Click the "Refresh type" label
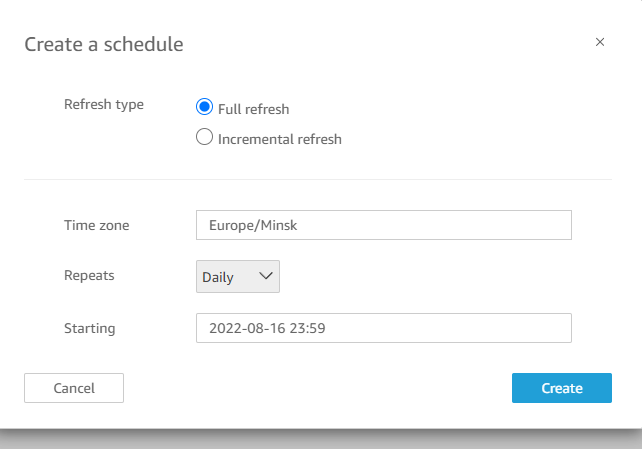The image size is (642, 449). pyautogui.click(x=104, y=104)
